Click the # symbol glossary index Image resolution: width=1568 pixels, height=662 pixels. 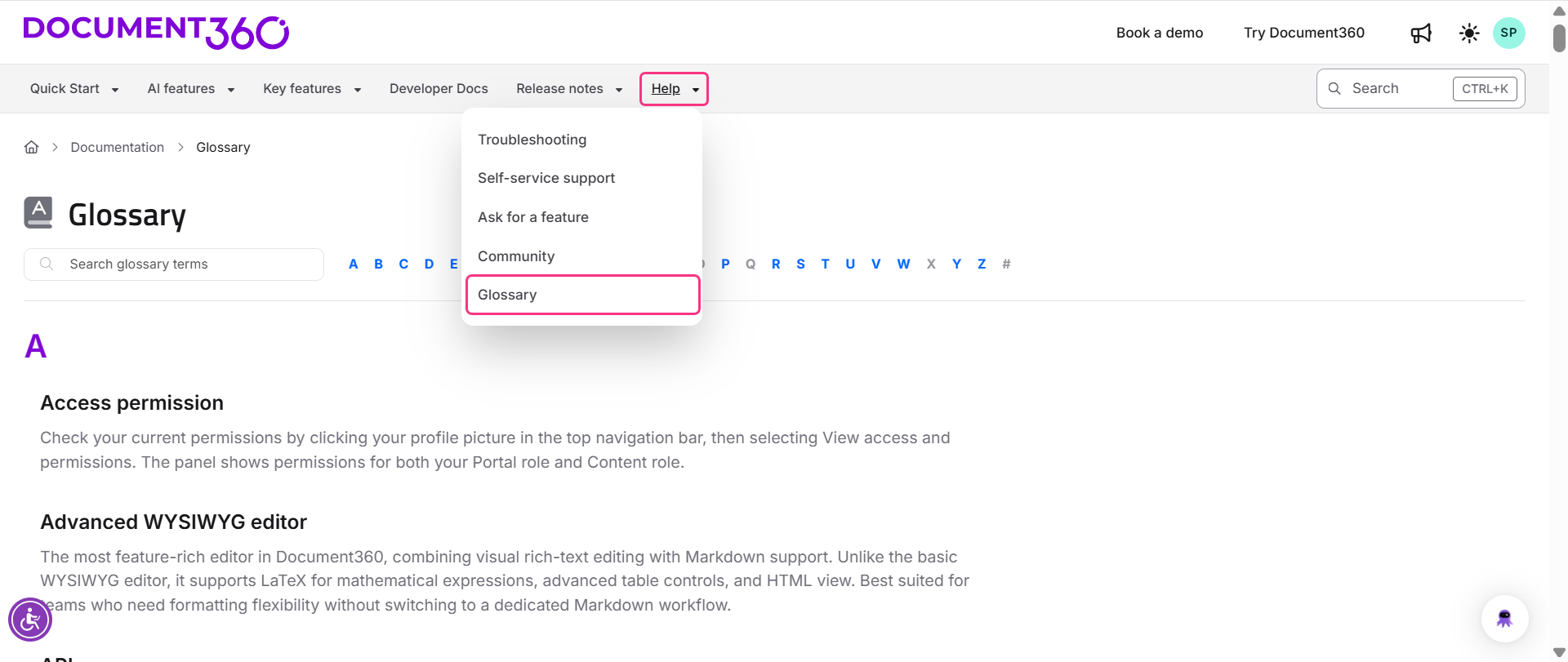[x=1006, y=264]
